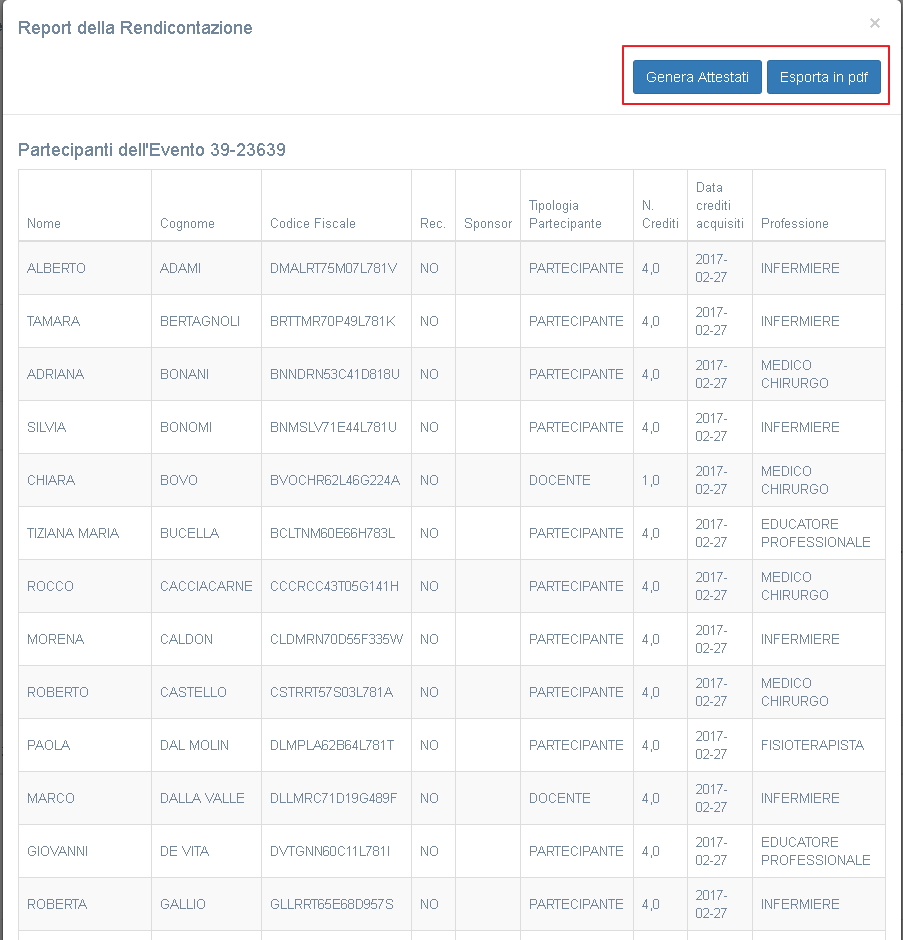This screenshot has height=940, width=903.
Task: Select the surname DAL MOLIN
Action: (194, 745)
